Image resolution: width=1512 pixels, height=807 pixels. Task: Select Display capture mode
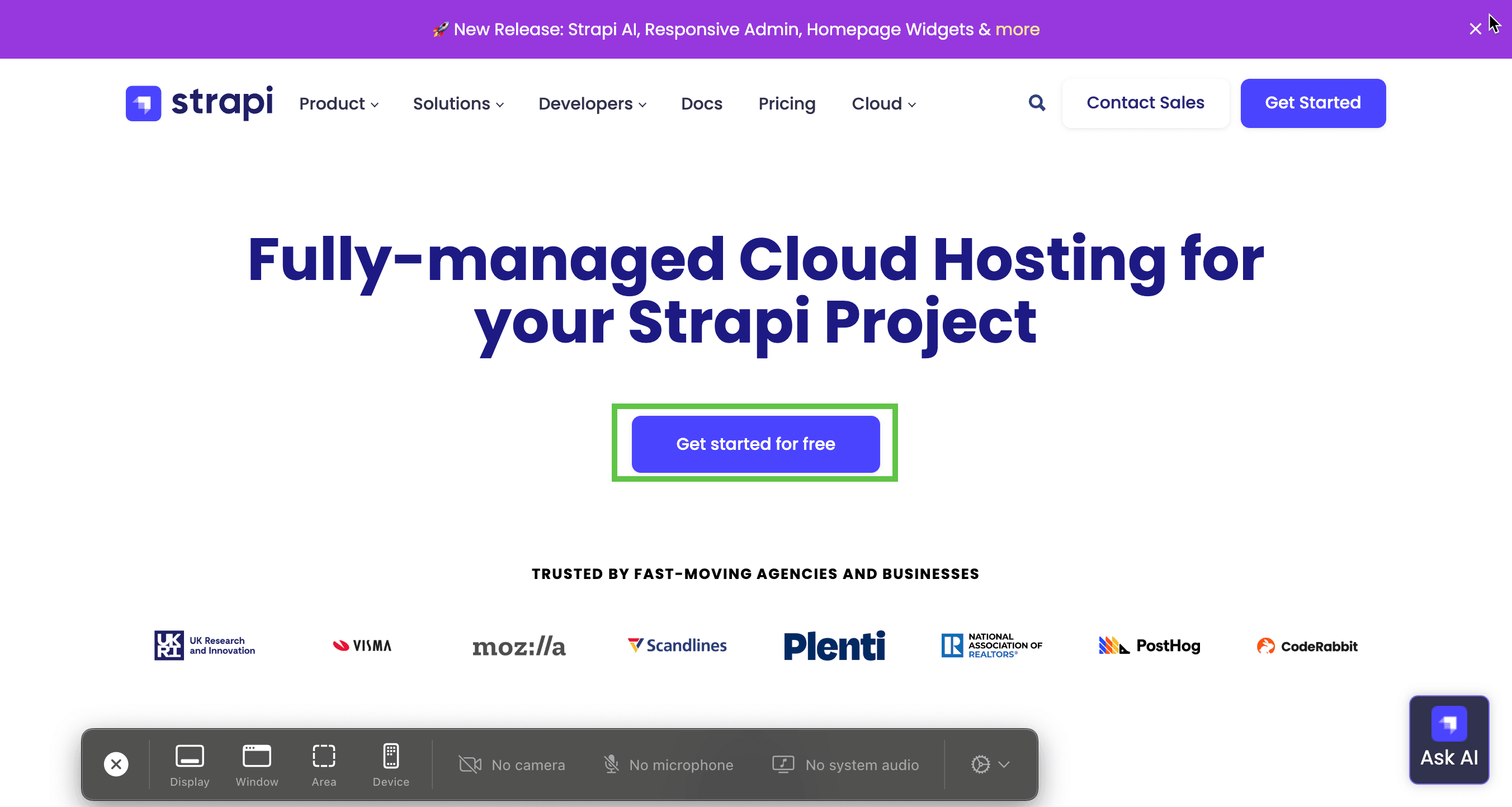[190, 765]
